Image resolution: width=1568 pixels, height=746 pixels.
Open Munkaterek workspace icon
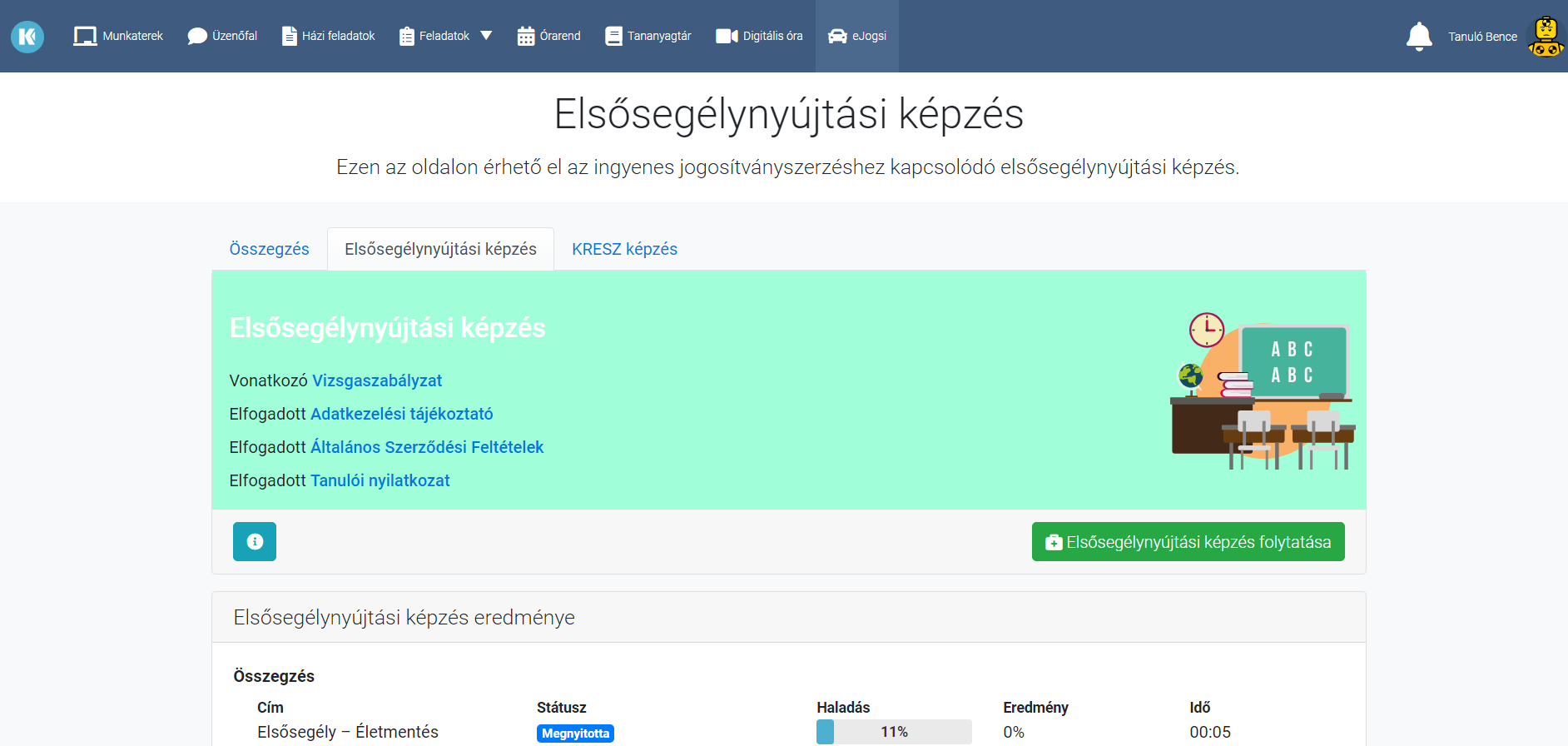coord(85,36)
